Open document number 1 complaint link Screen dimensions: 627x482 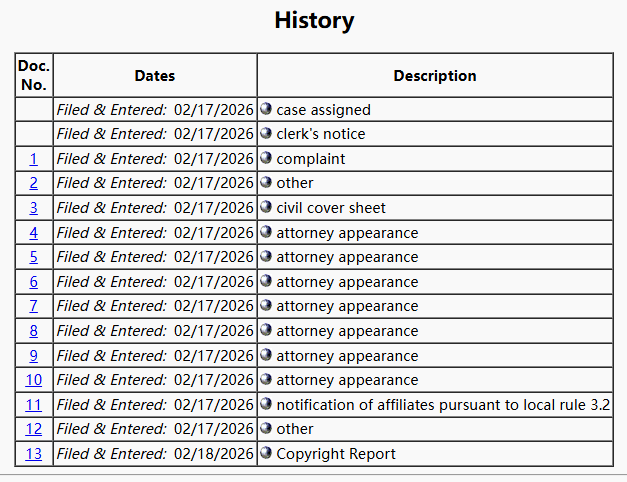coord(34,159)
